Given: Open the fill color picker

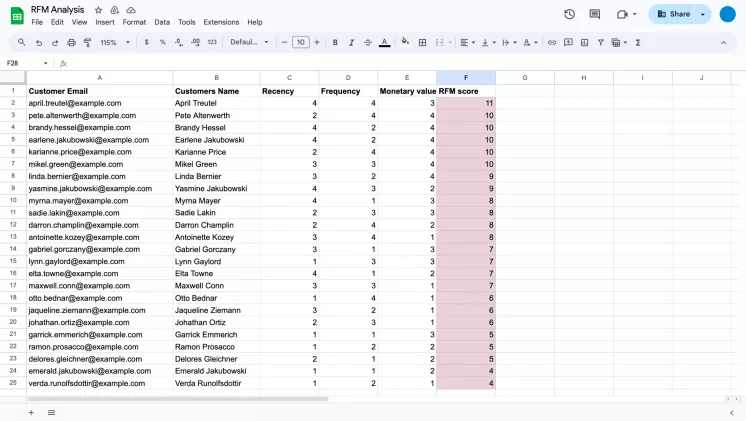Looking at the screenshot, I should [x=405, y=43].
